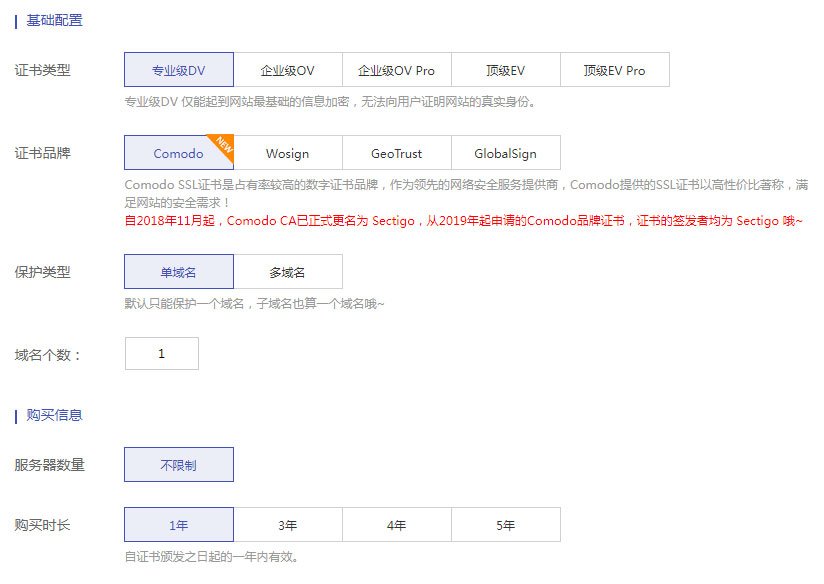Click the 基础配置 section heading

55,21
